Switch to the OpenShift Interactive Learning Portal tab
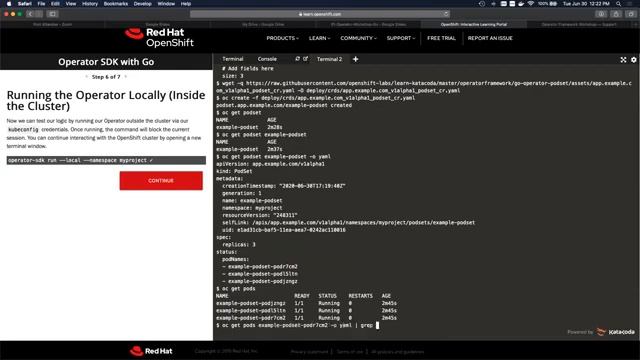 pyautogui.click(x=474, y=24)
